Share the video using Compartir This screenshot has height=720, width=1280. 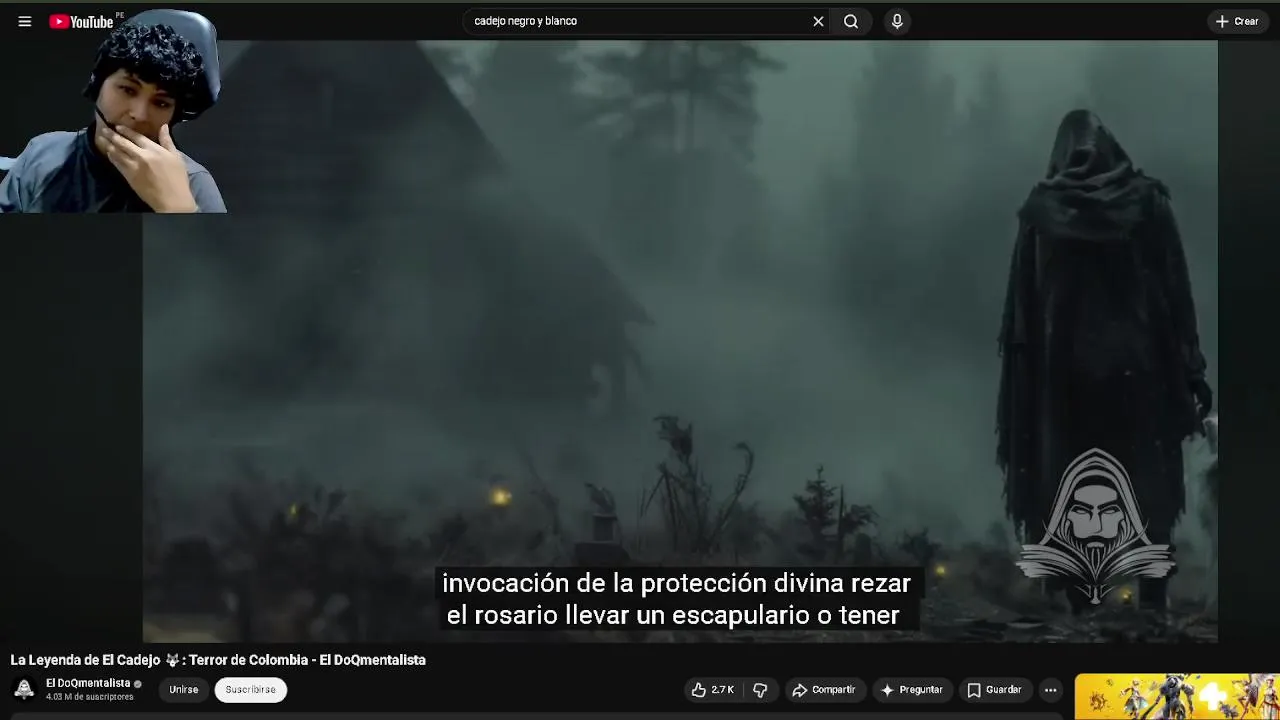click(823, 690)
